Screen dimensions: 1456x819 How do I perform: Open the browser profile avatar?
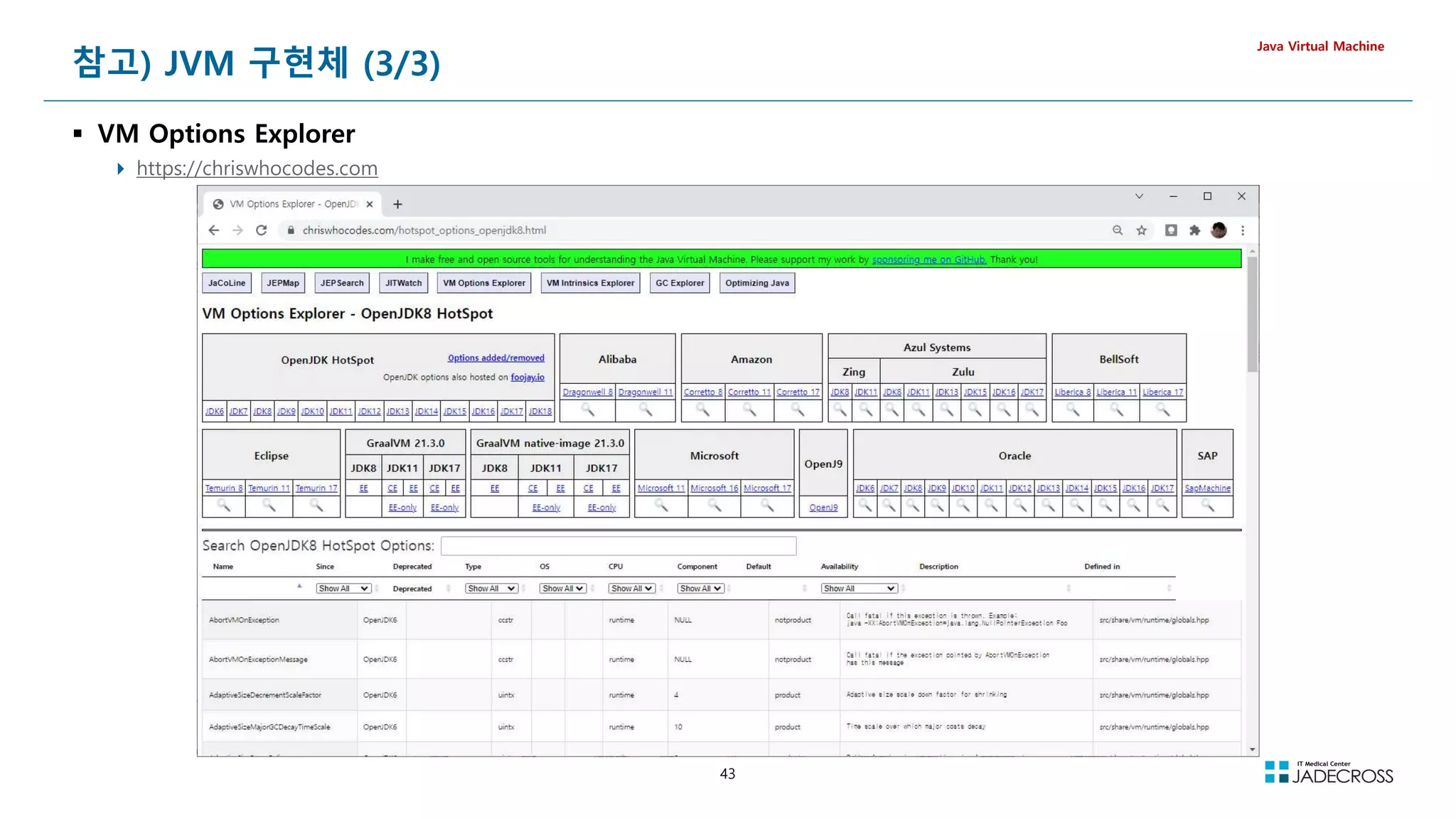(x=1219, y=230)
